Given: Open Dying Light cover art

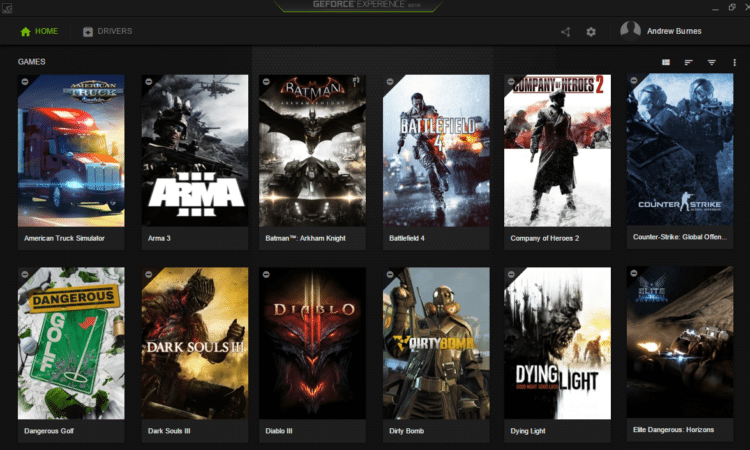Looking at the screenshot, I should [x=557, y=343].
